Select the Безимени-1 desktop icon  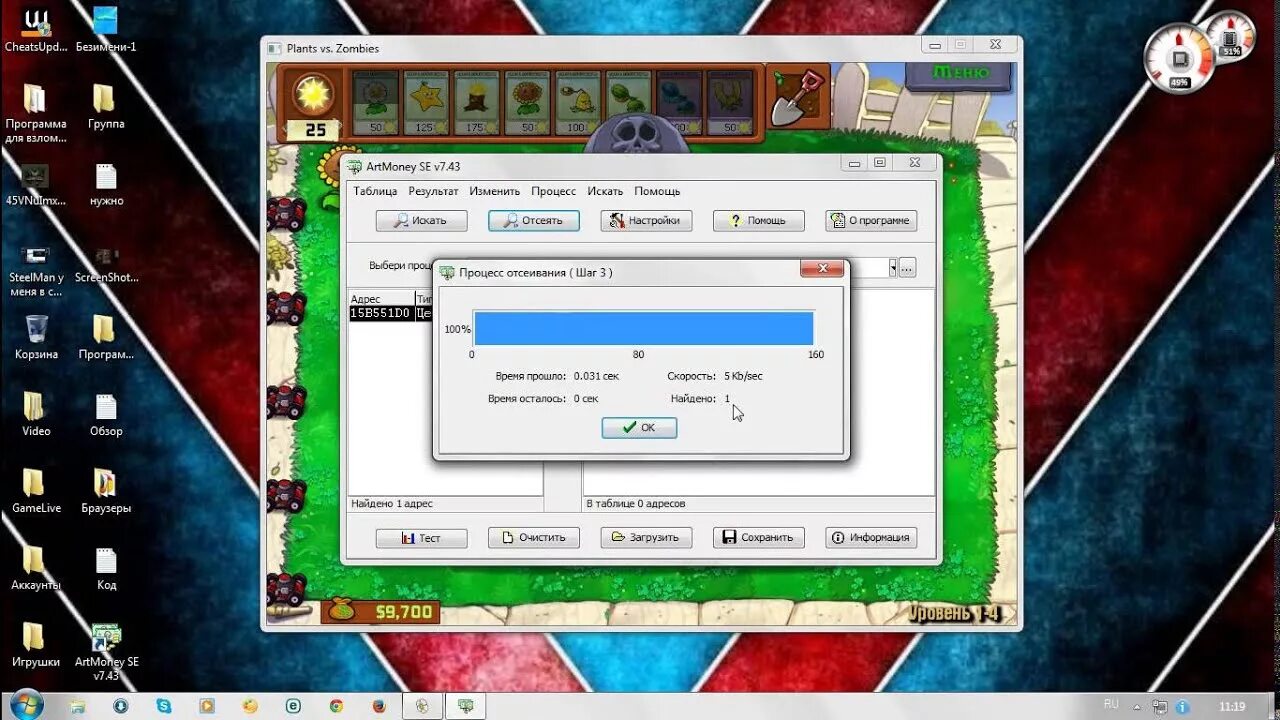[x=105, y=30]
